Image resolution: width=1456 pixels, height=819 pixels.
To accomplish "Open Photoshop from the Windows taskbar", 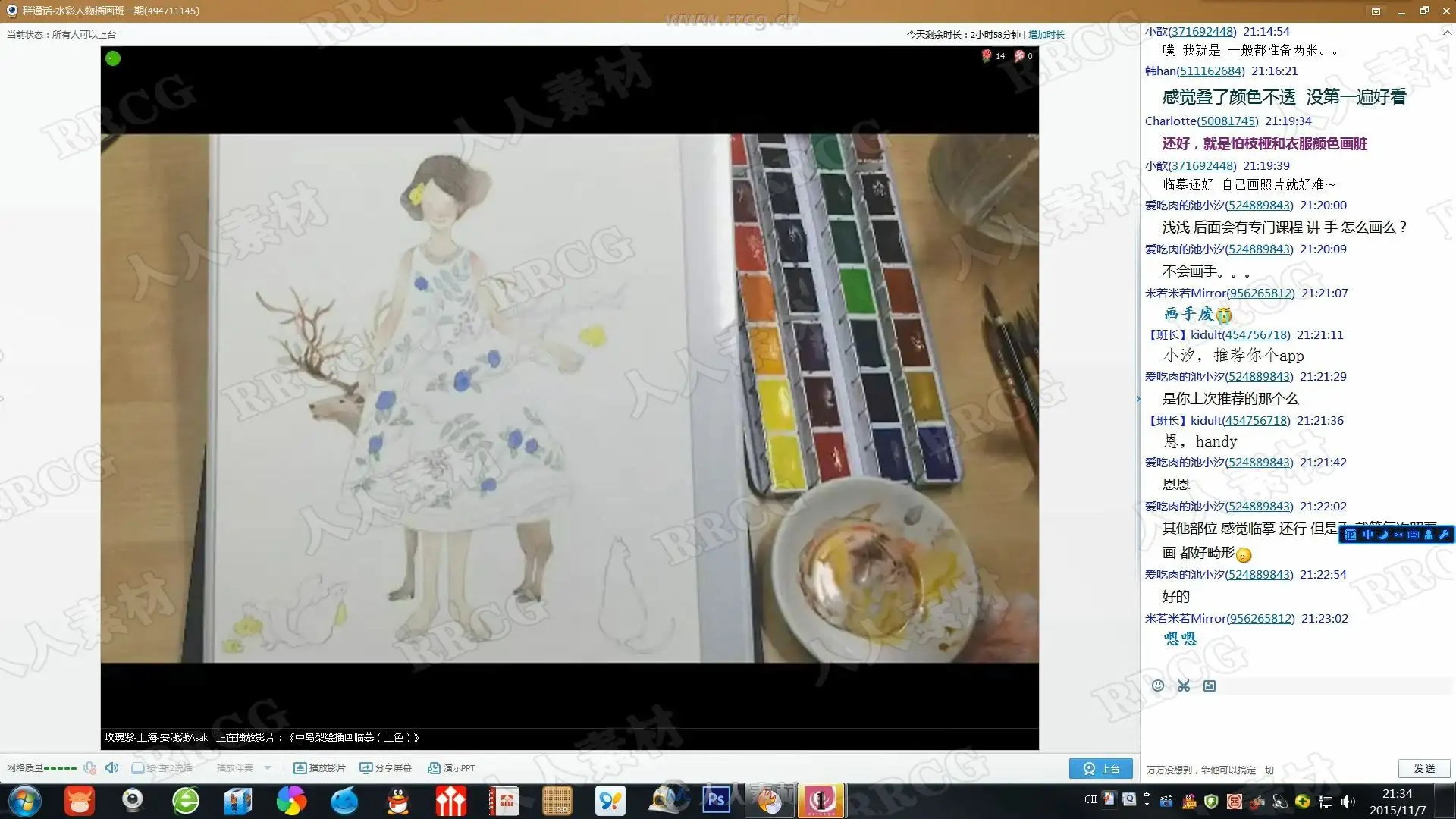I will coord(716,801).
